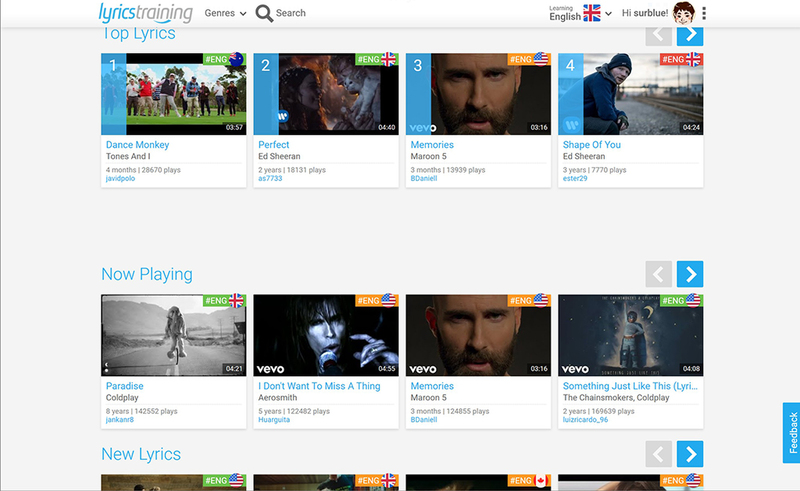This screenshot has width=800, height=491.
Task: Open uploader profile luizricardo_96
Action: point(585,420)
